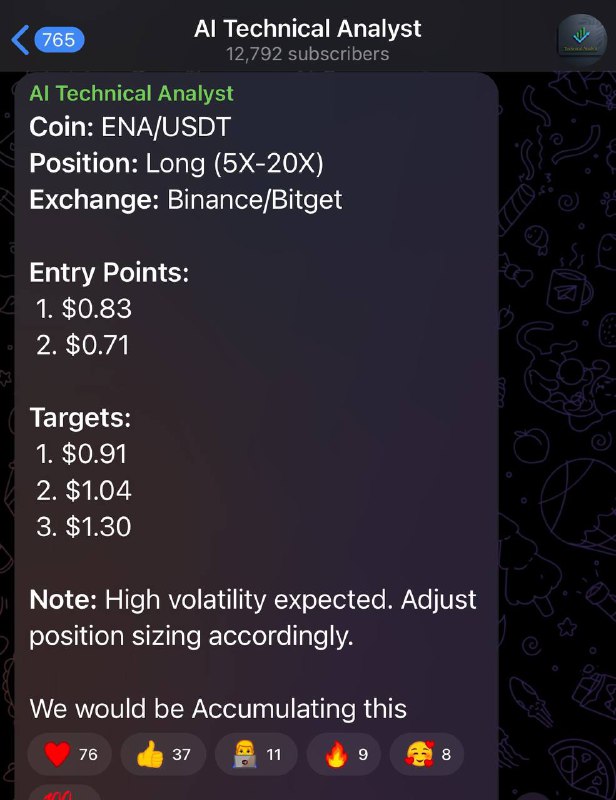Select the fire reaction showing 9
The width and height of the screenshot is (616, 800).
[343, 754]
